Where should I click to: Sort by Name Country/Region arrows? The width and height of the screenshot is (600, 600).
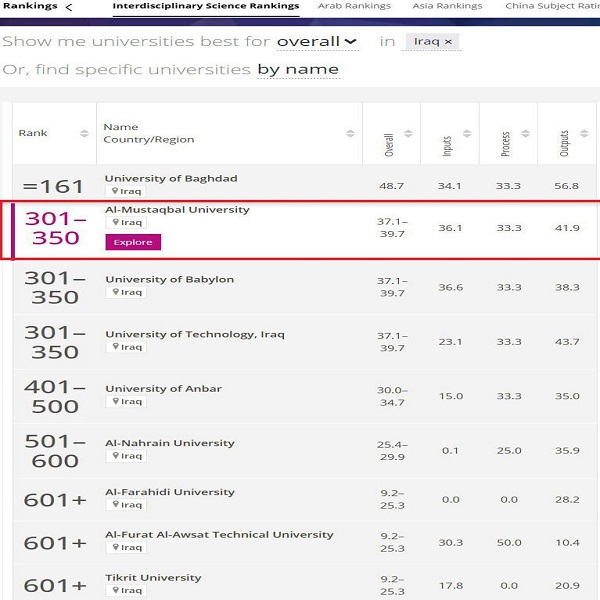coord(350,133)
